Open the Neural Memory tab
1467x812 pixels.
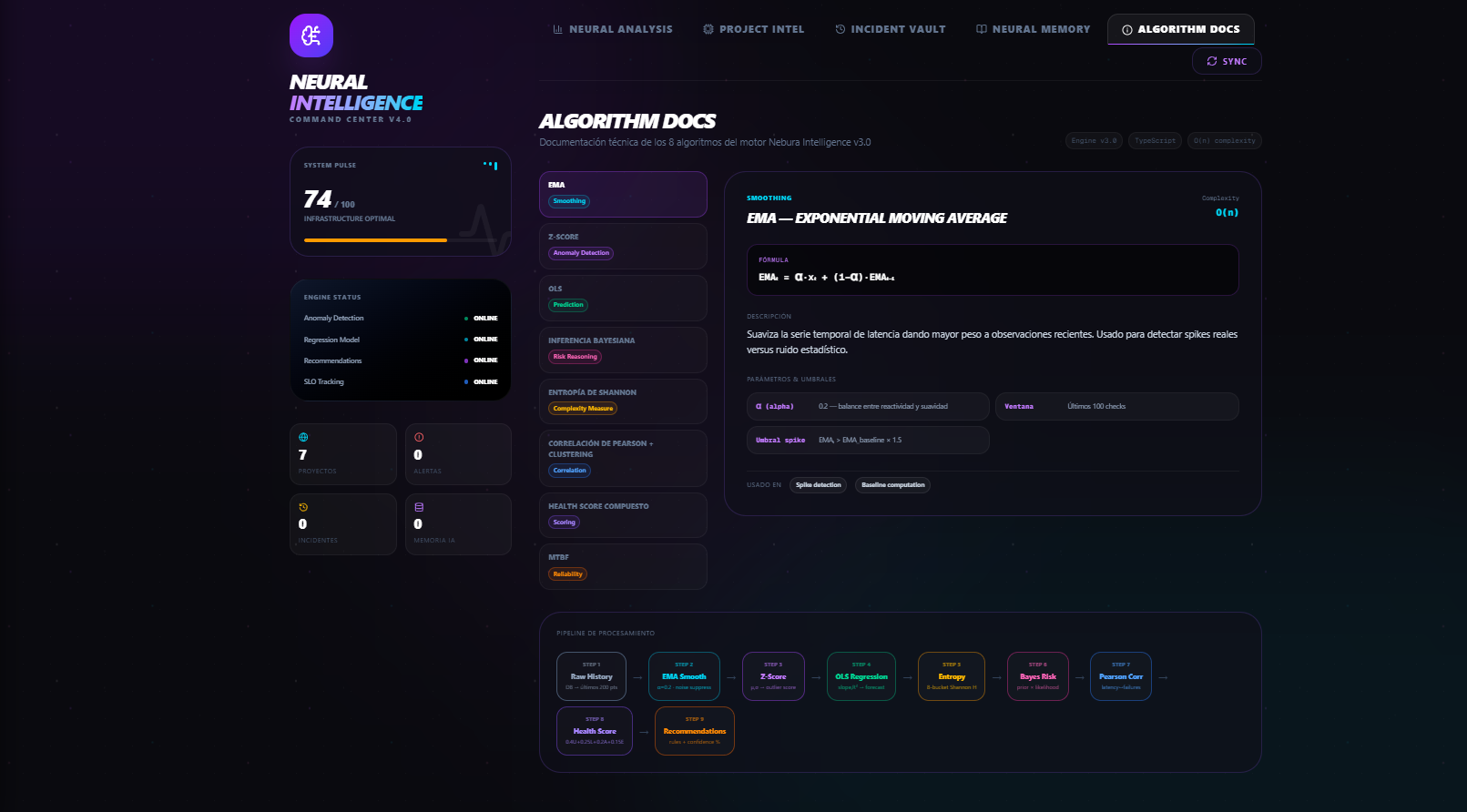click(1033, 29)
